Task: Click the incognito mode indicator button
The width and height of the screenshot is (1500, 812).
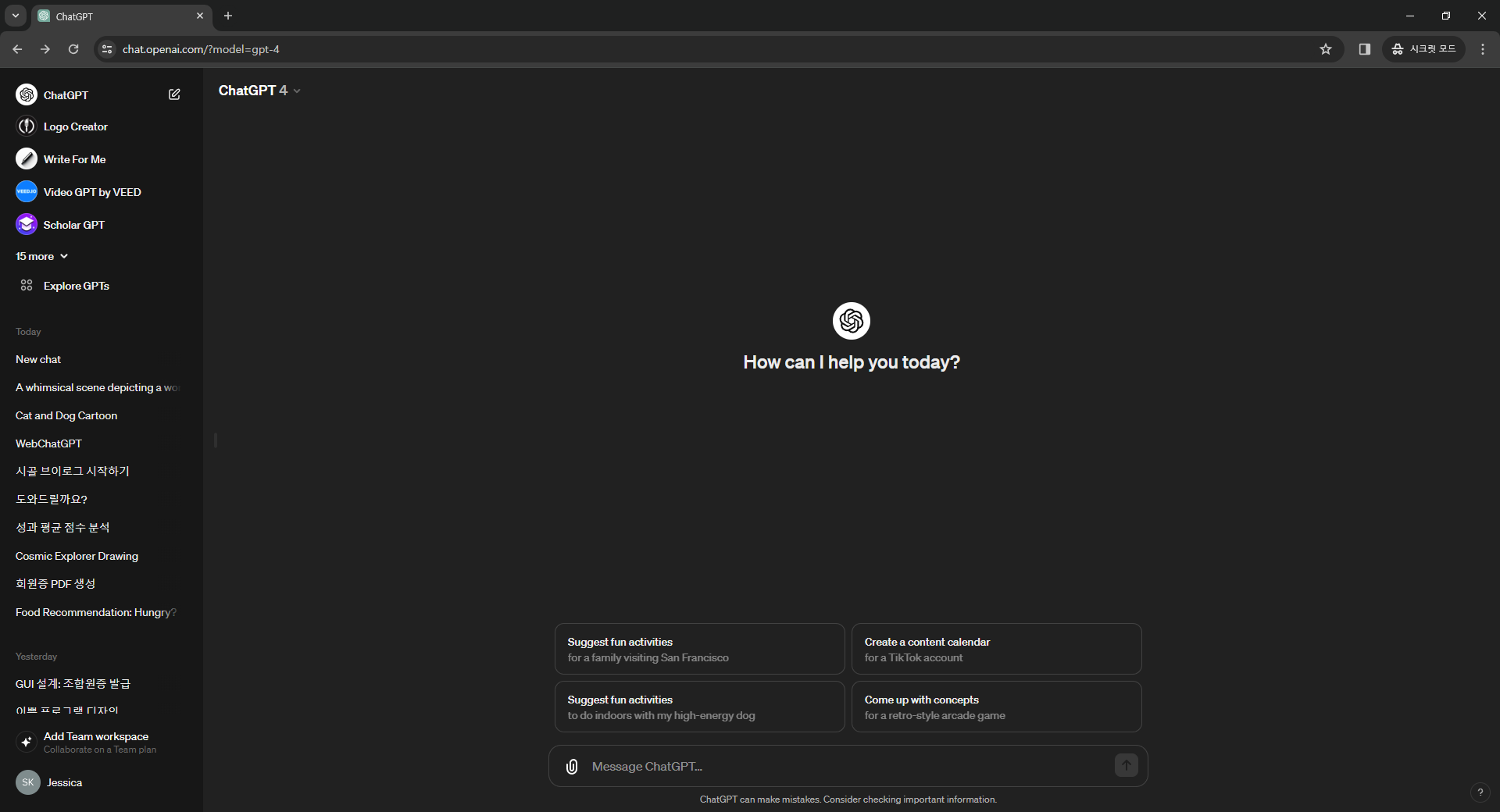Action: [1424, 49]
